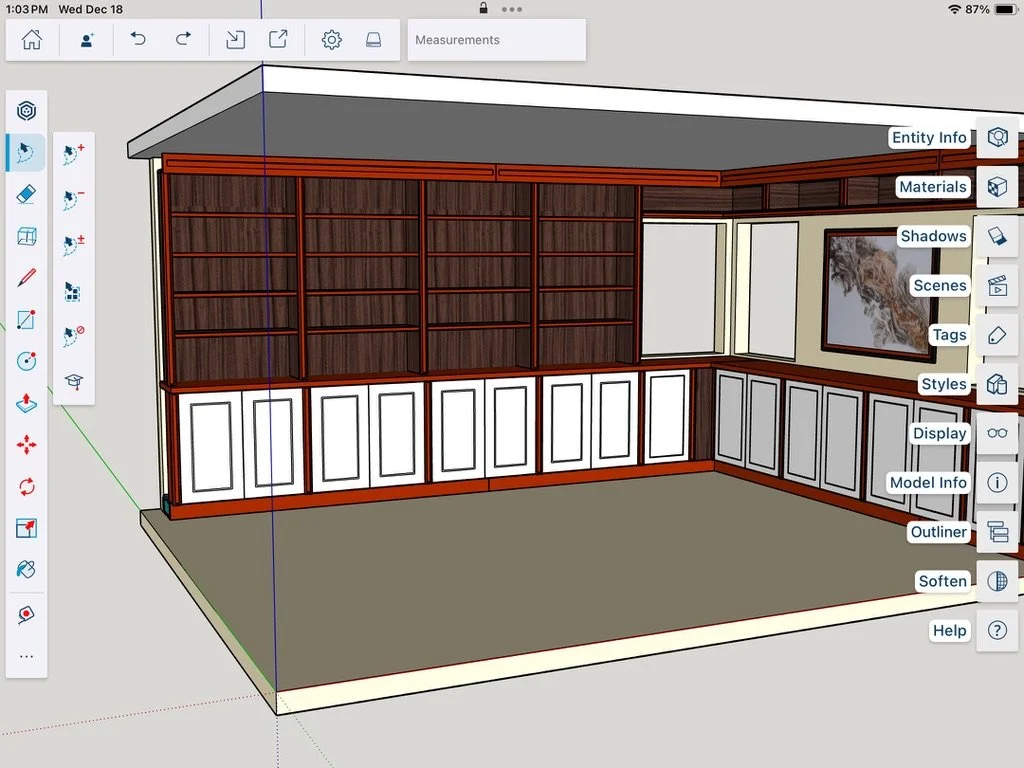
Task: Open the Model Info panel icon
Action: [x=997, y=483]
